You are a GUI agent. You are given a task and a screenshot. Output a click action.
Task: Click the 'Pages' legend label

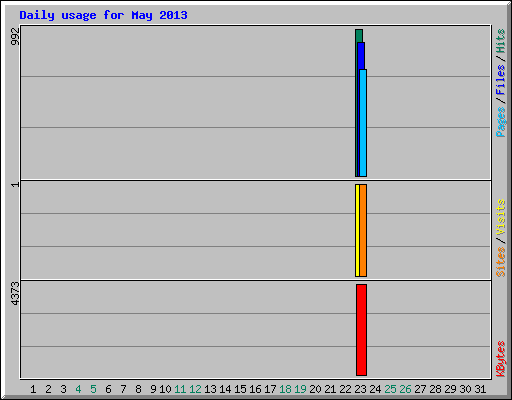tap(500, 122)
